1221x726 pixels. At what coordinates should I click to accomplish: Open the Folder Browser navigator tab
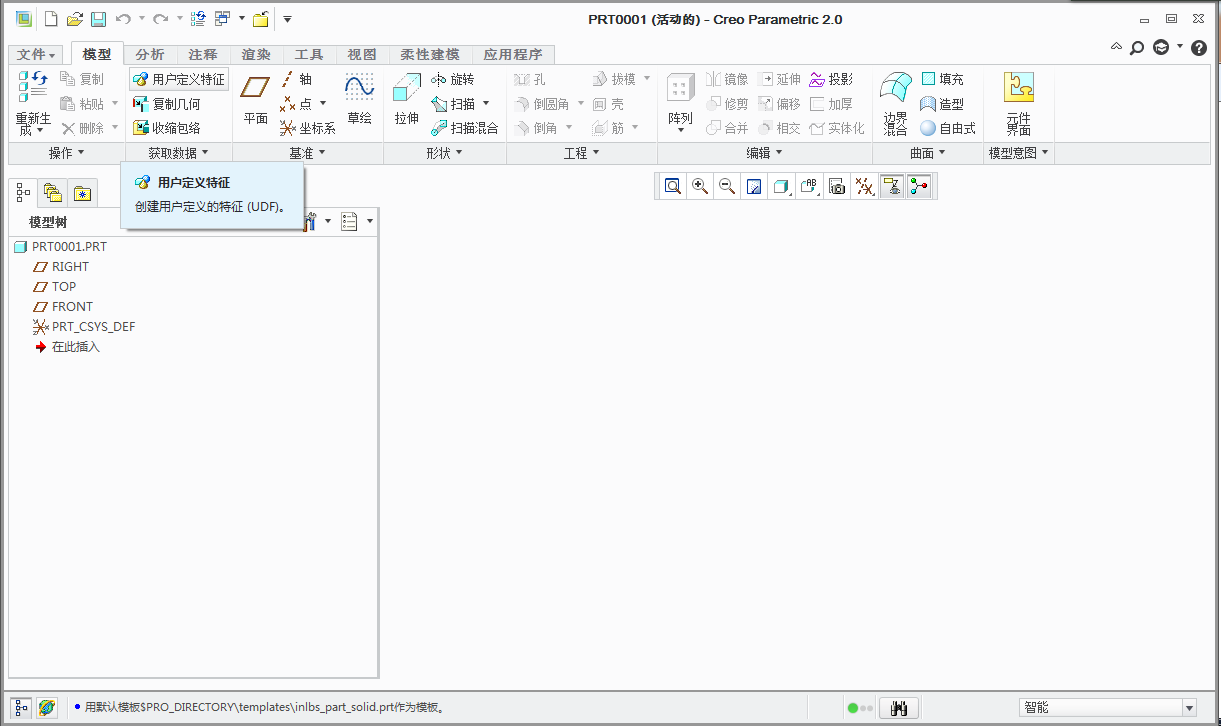pos(52,193)
